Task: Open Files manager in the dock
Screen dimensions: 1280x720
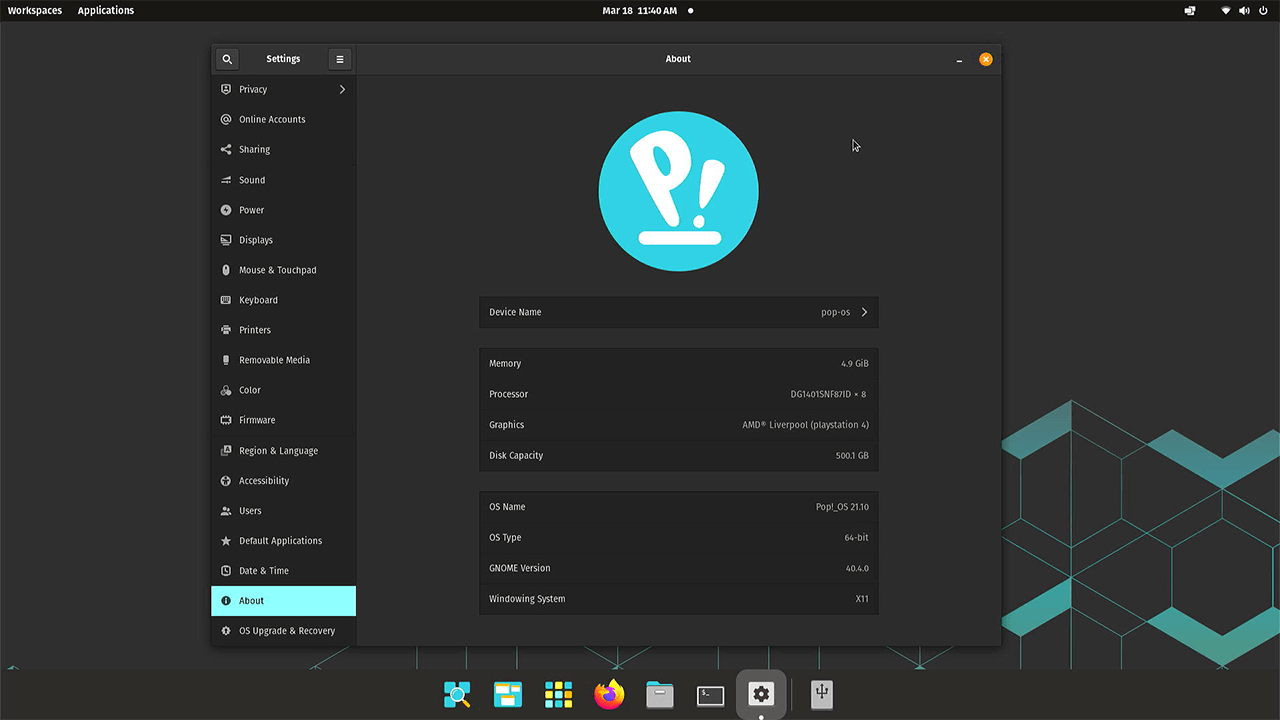Action: [x=660, y=695]
